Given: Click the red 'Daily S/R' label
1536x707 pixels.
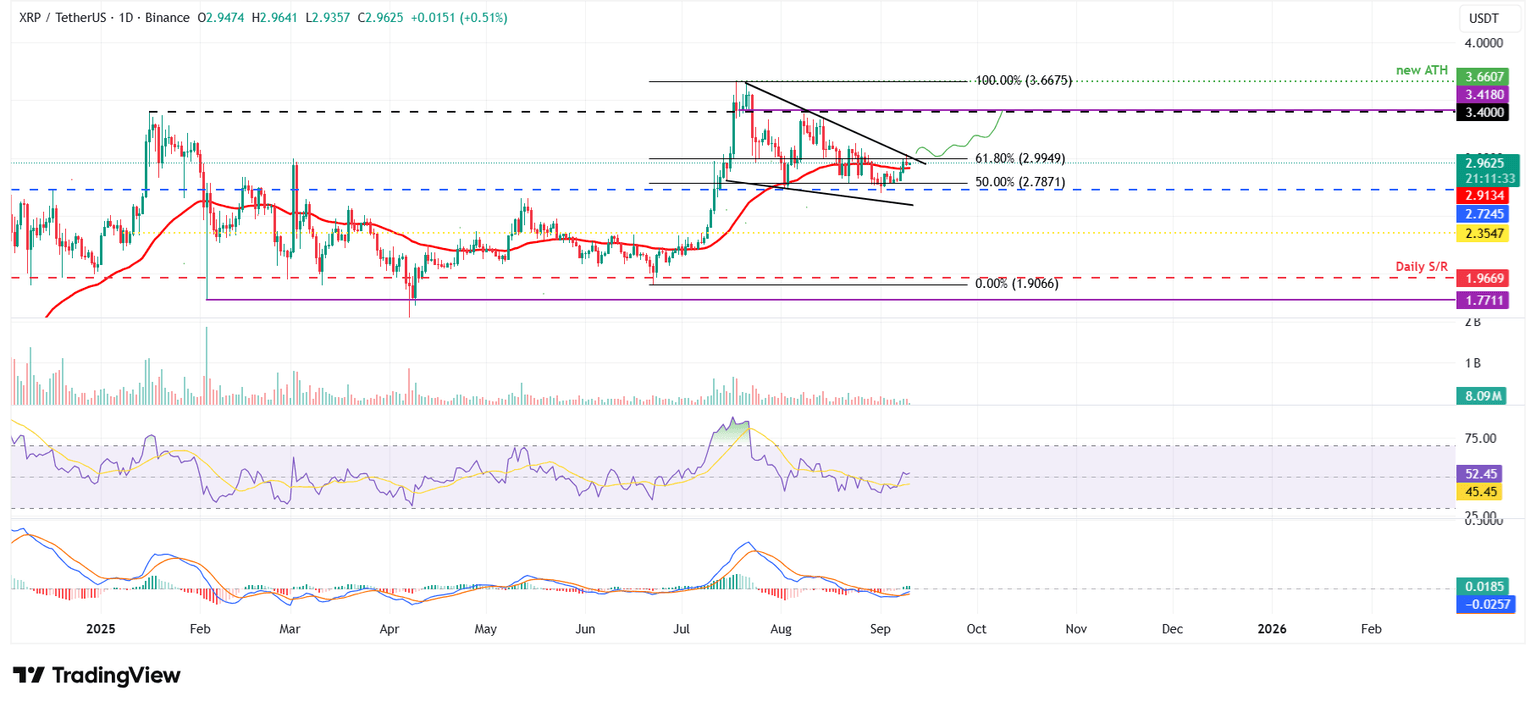Looking at the screenshot, I should click(x=1420, y=265).
